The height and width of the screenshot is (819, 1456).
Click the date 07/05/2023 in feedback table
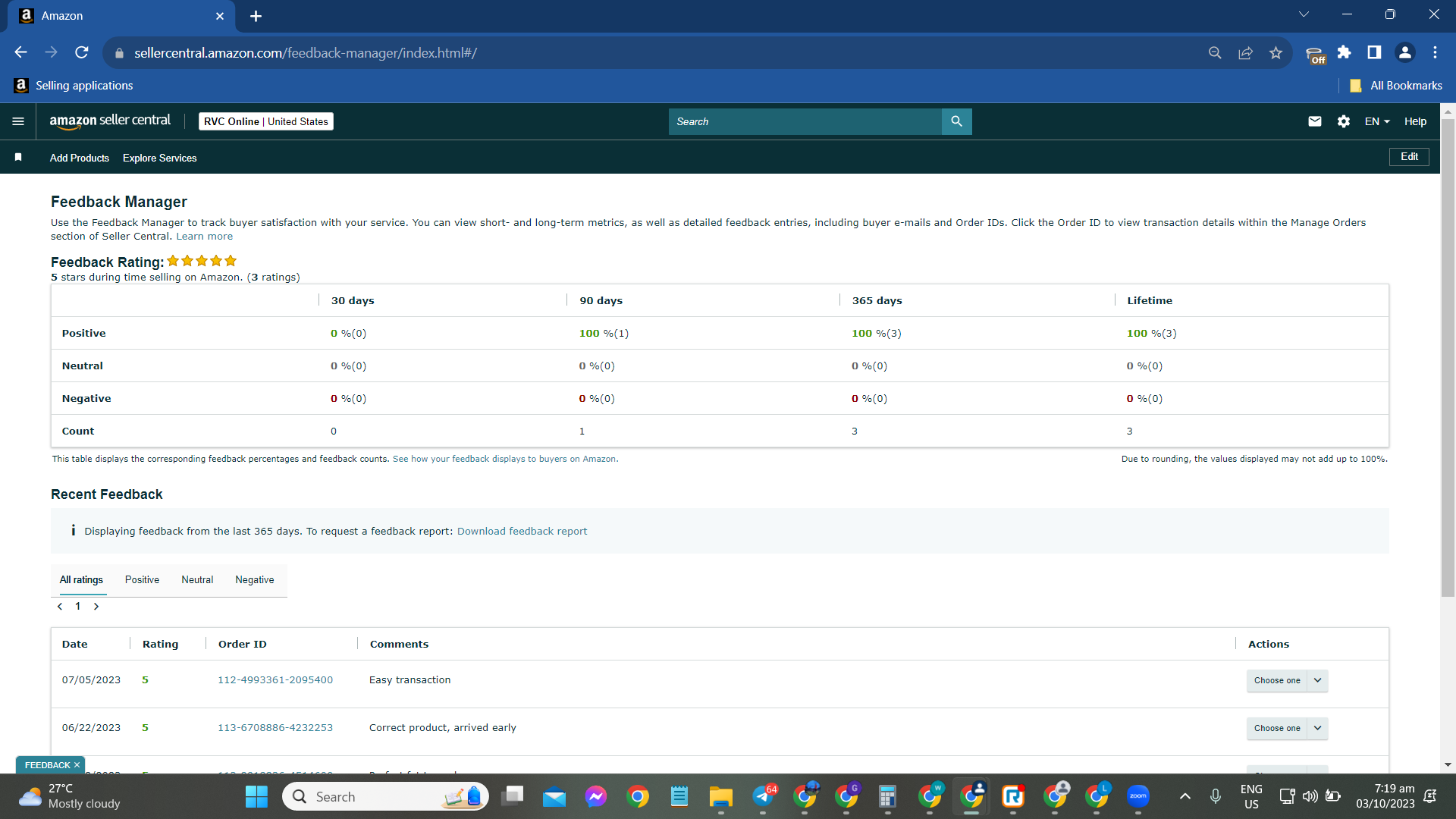pyautogui.click(x=91, y=680)
